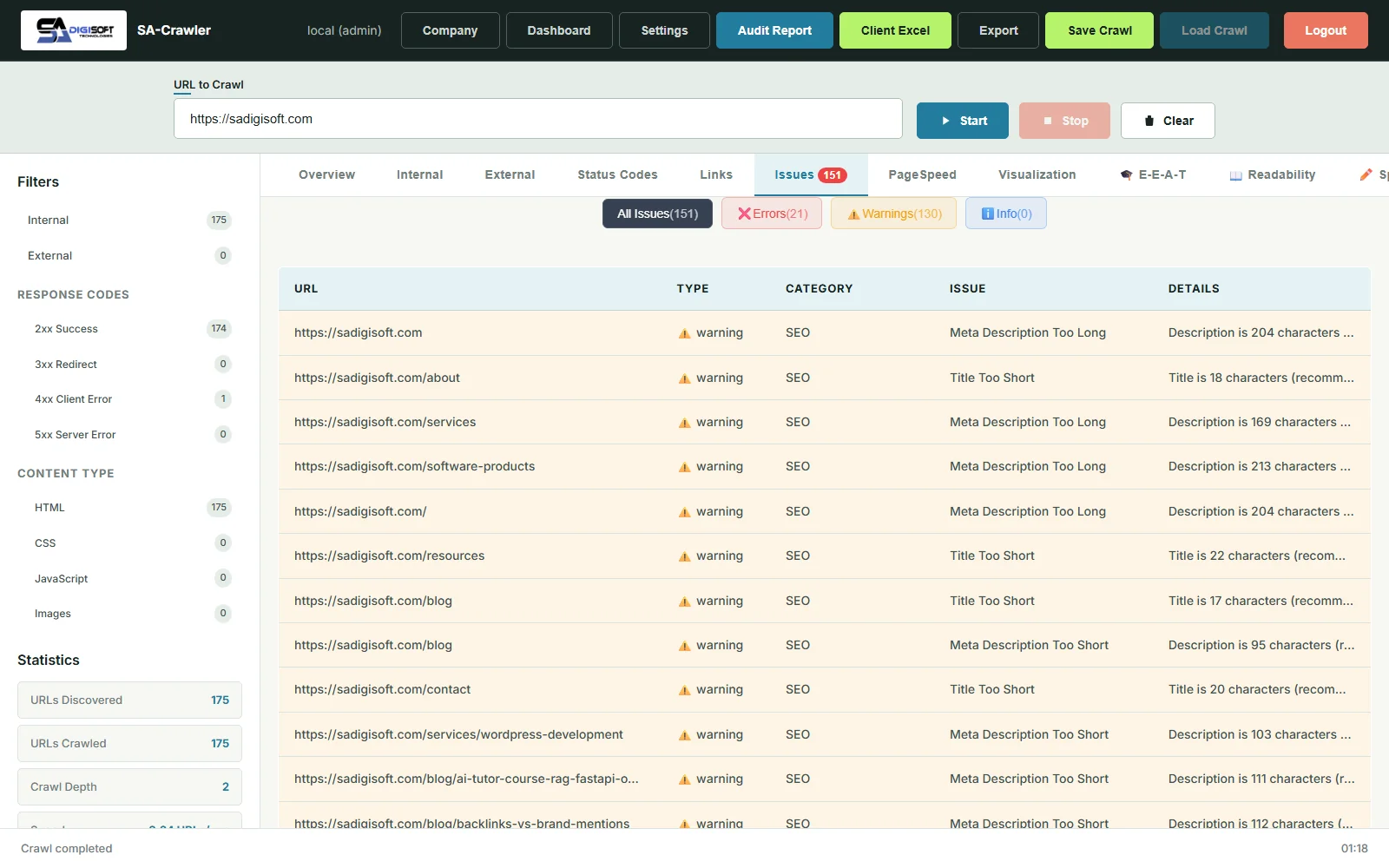The height and width of the screenshot is (868, 1389).
Task: Open the Company page
Action: click(451, 30)
